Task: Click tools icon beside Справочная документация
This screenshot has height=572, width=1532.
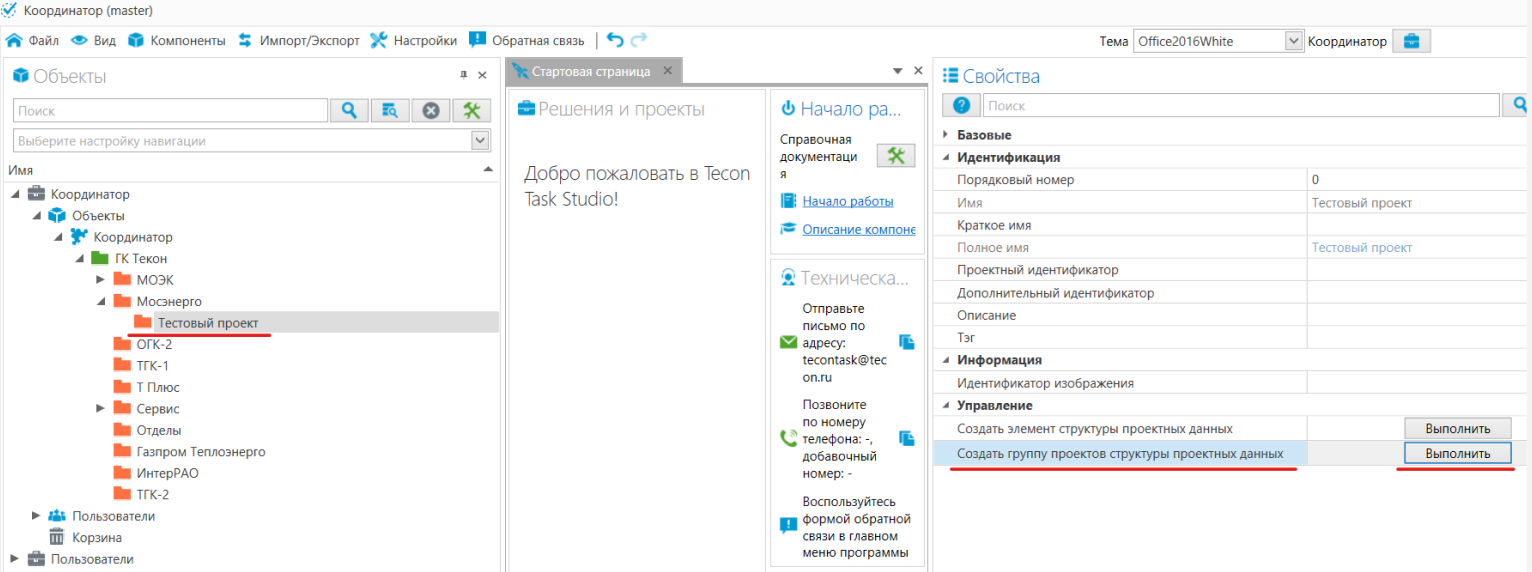Action: [x=896, y=155]
